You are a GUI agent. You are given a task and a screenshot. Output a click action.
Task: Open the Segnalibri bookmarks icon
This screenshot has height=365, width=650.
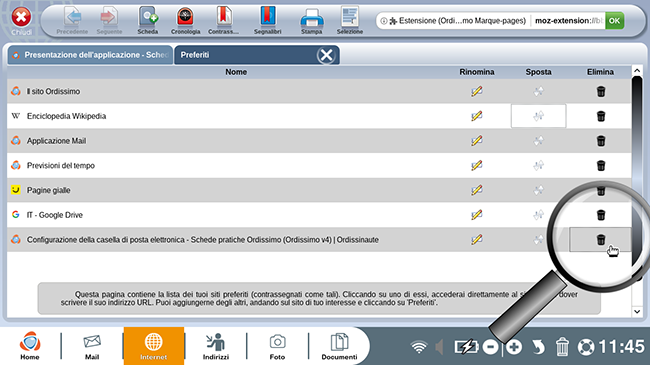pos(268,20)
